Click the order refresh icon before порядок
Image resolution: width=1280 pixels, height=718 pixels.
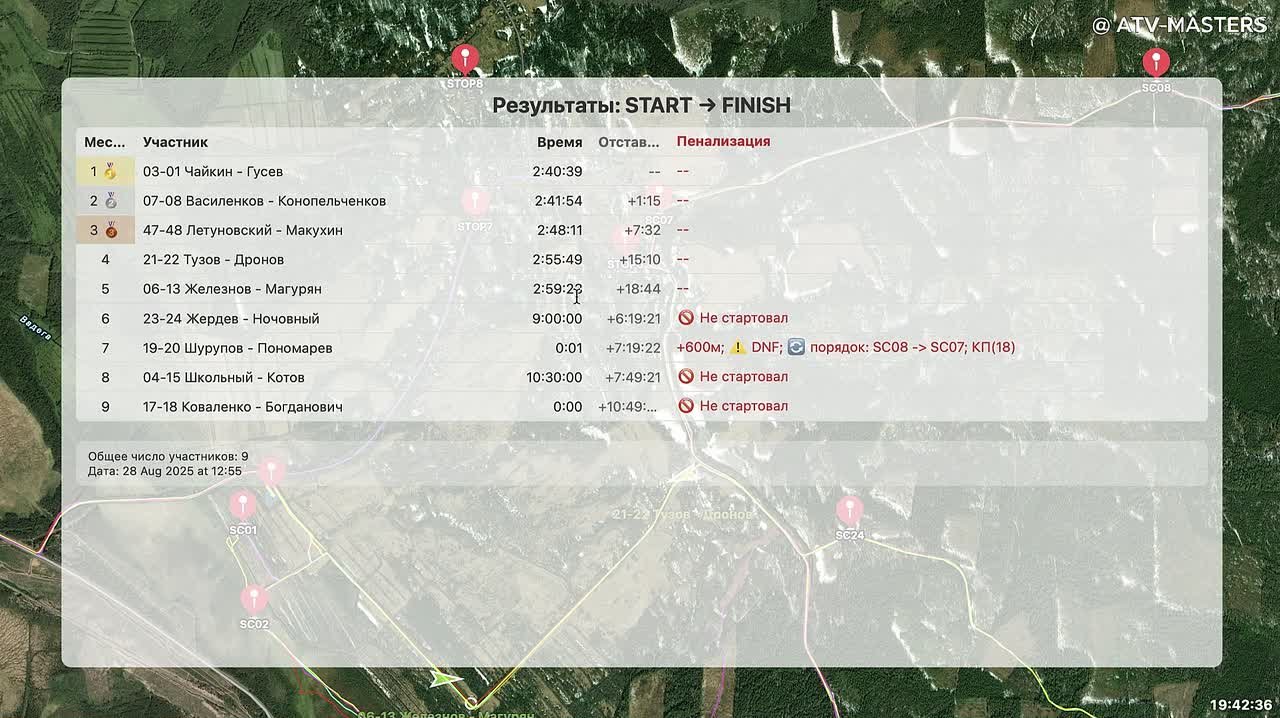coord(796,347)
